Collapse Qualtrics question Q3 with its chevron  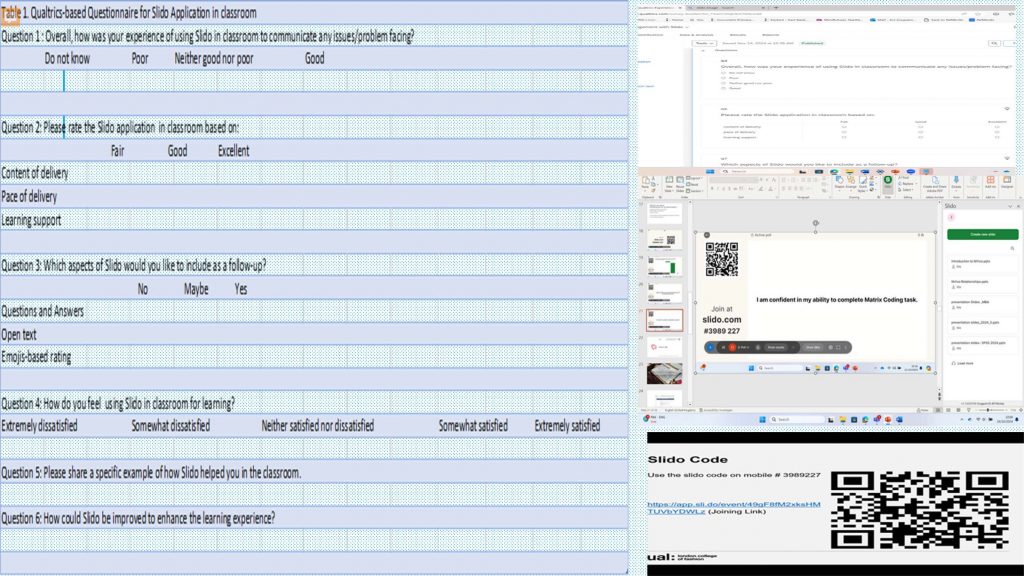(x=1006, y=158)
